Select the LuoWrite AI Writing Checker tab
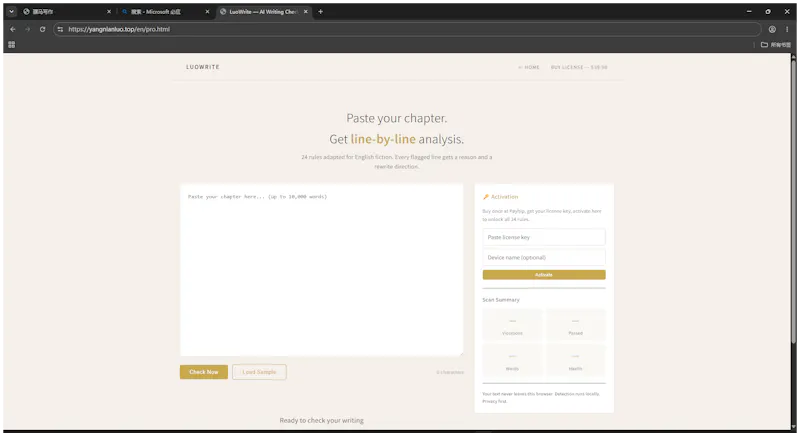Screen dimensions: 800x433 (x=263, y=12)
